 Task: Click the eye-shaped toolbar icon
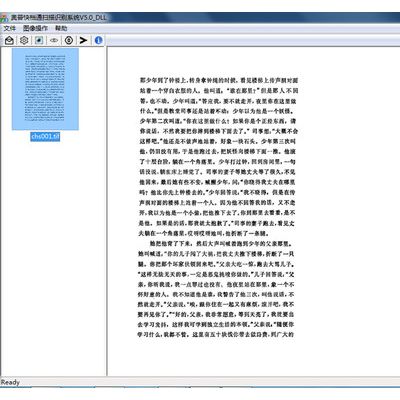point(54,40)
